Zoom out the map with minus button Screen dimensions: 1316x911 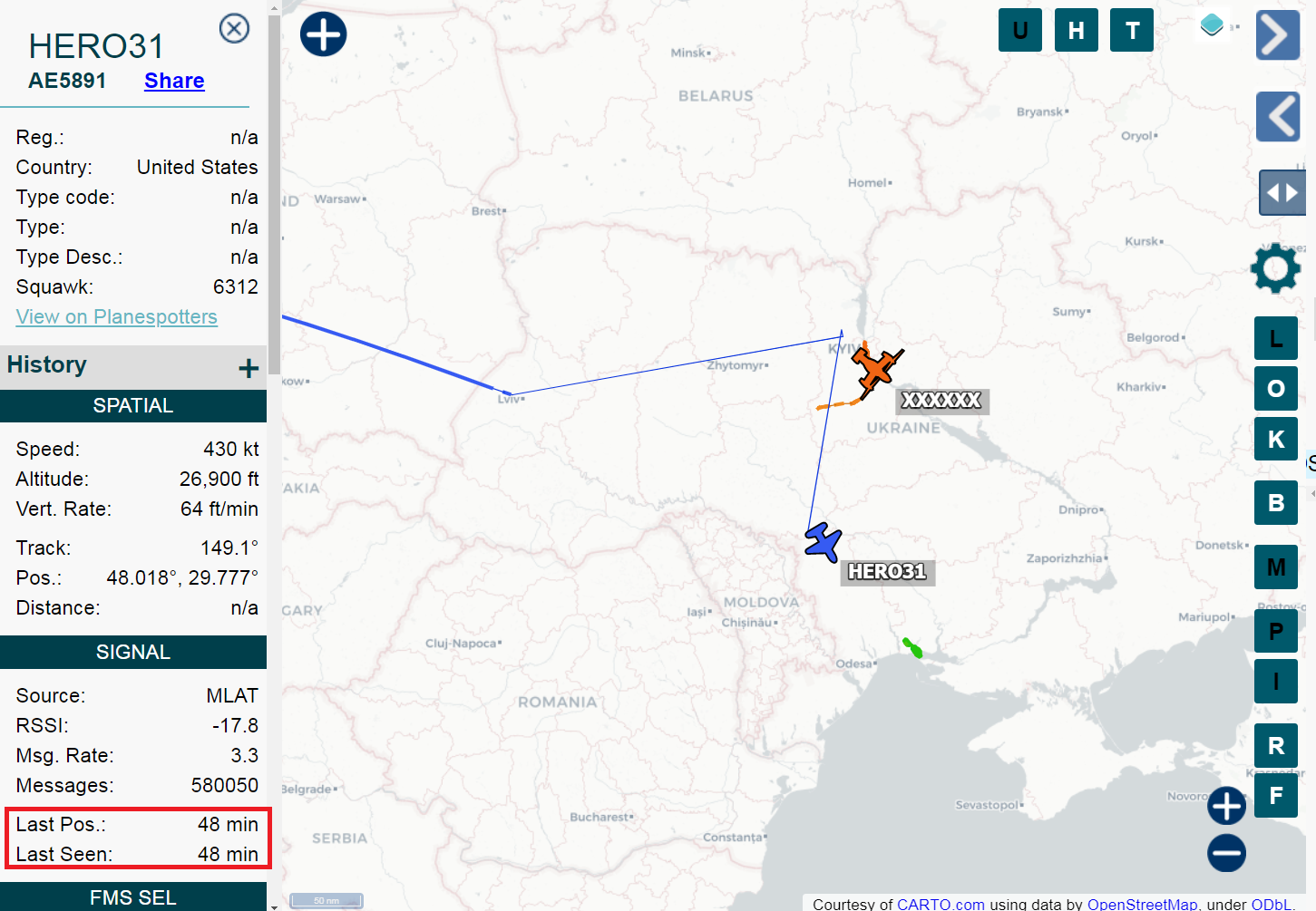point(1226,853)
